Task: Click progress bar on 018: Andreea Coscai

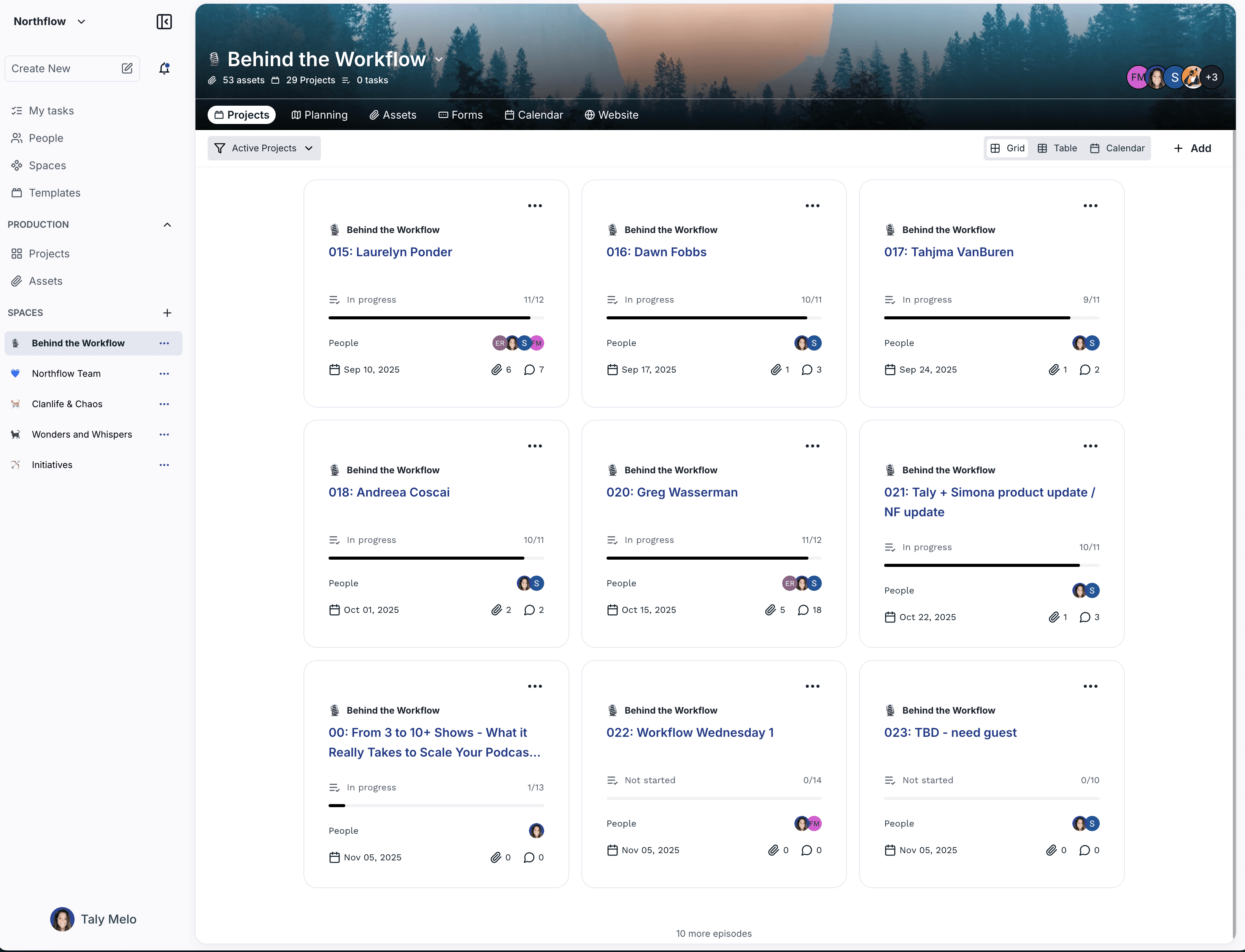Action: [x=436, y=558]
